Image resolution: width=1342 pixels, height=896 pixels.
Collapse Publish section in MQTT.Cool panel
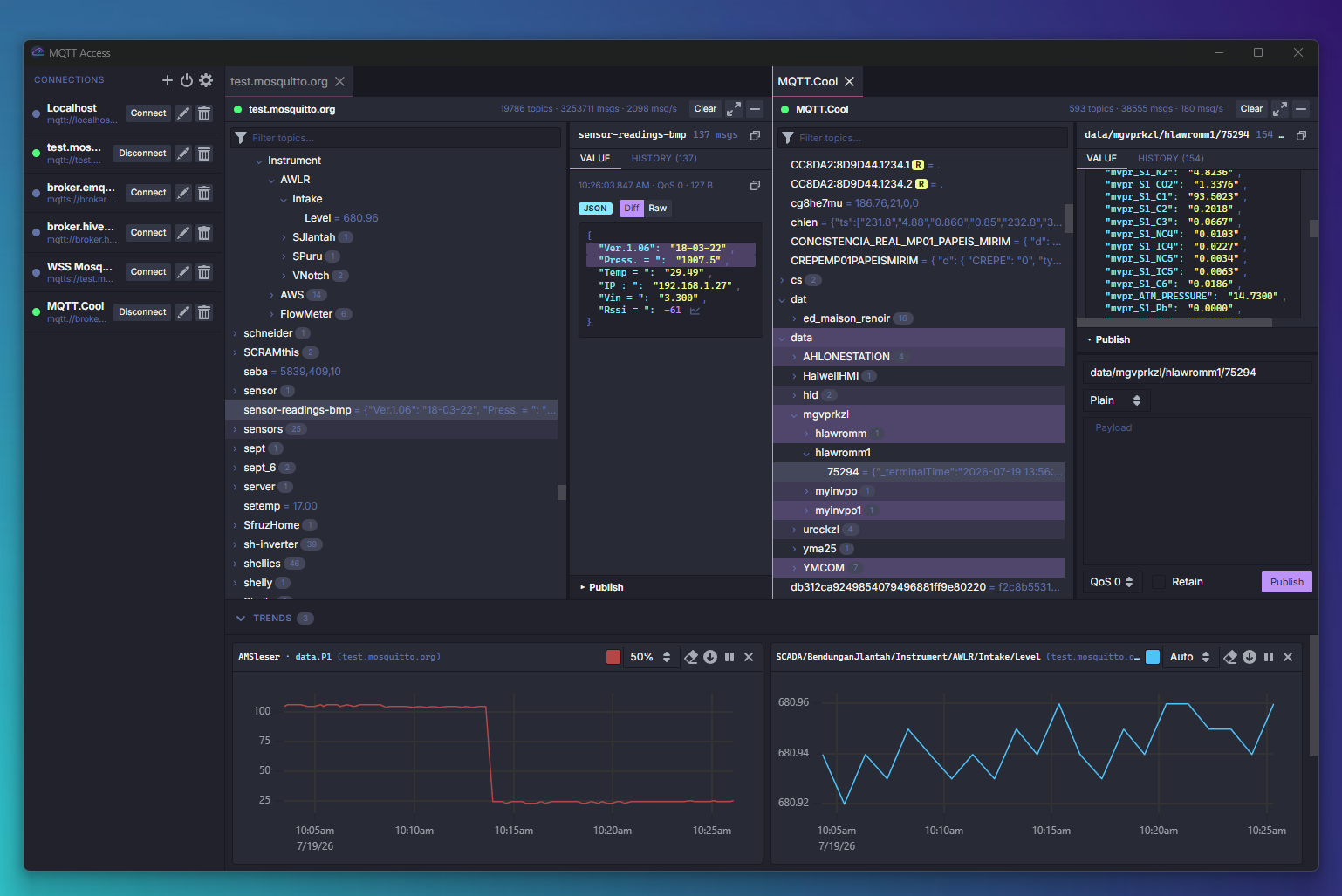(x=1108, y=339)
